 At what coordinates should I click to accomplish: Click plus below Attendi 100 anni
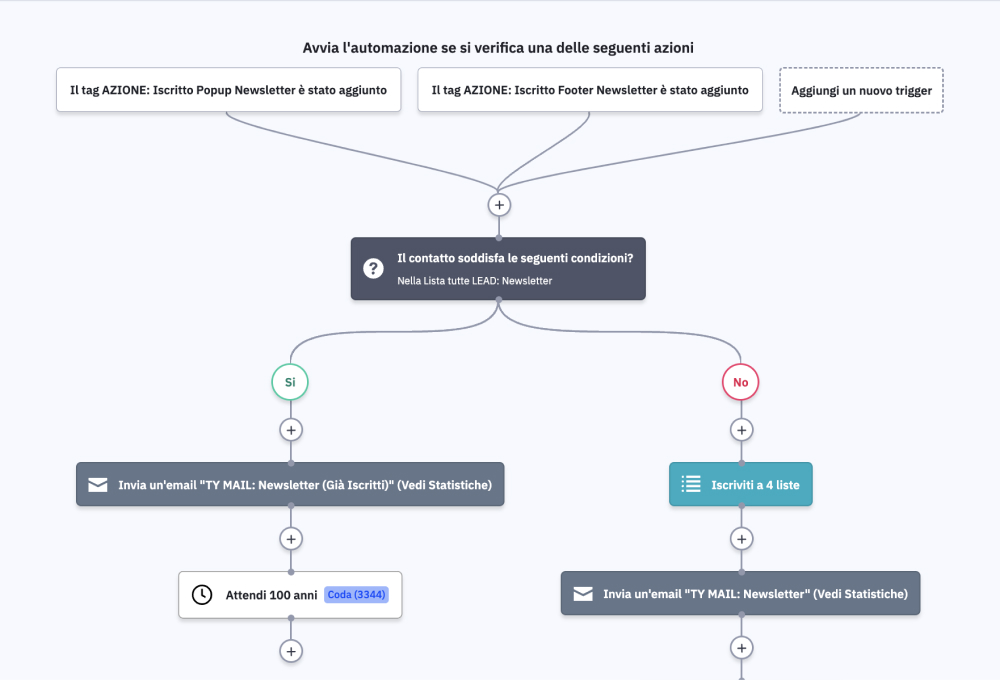click(x=290, y=651)
